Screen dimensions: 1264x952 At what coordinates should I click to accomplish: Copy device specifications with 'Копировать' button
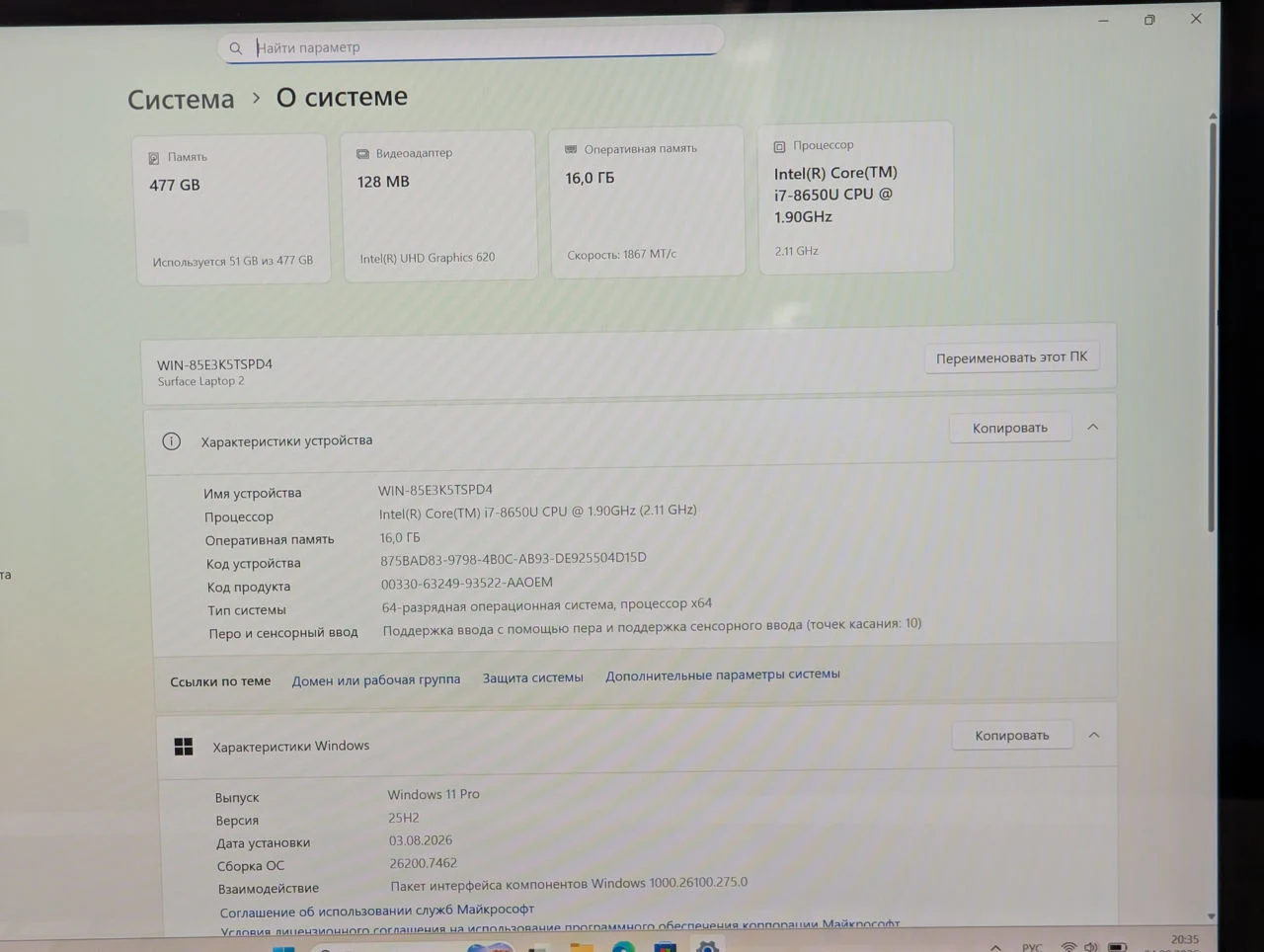click(1010, 428)
